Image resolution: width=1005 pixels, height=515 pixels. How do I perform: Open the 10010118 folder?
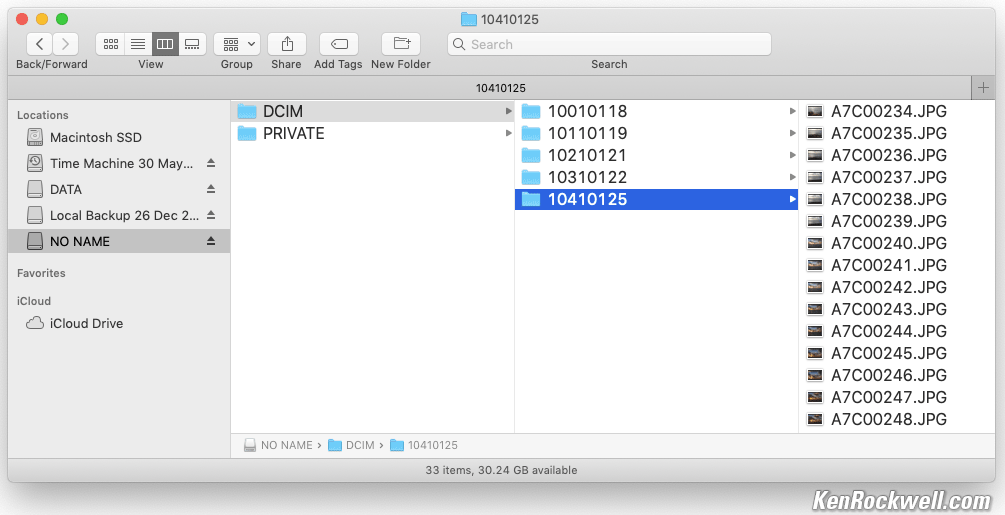click(x=587, y=111)
